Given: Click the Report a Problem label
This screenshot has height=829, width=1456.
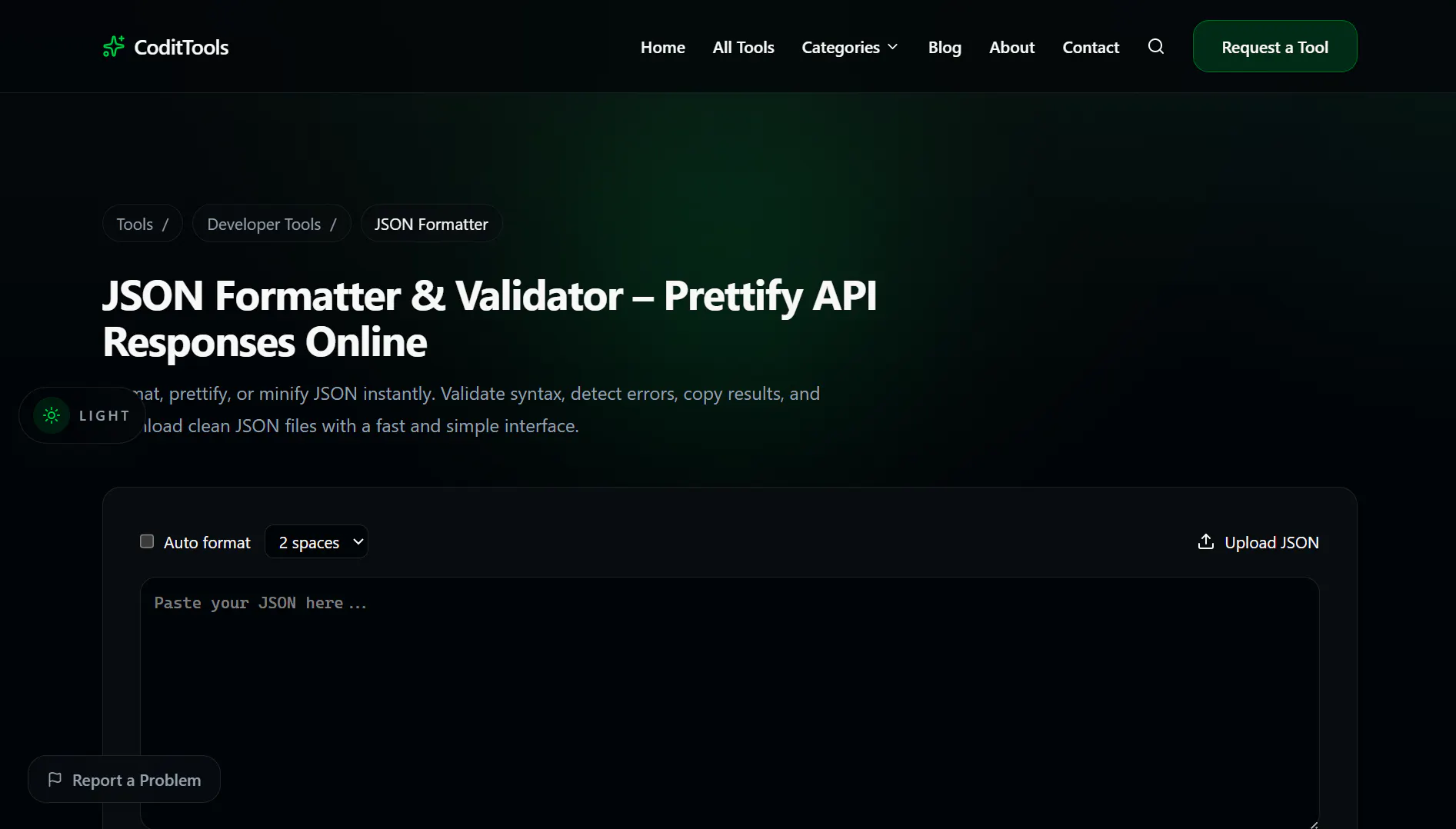Looking at the screenshot, I should coord(136,780).
